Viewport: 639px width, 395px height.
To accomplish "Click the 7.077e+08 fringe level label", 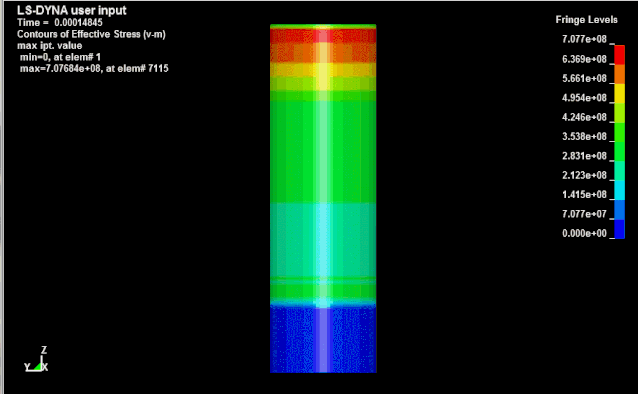I will 584,39.
